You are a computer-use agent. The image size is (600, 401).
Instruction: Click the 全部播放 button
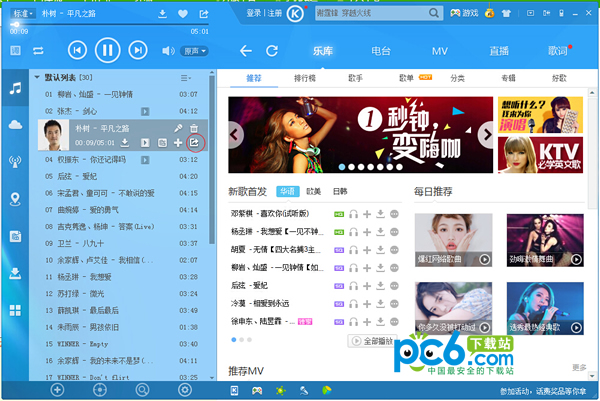coord(377,341)
